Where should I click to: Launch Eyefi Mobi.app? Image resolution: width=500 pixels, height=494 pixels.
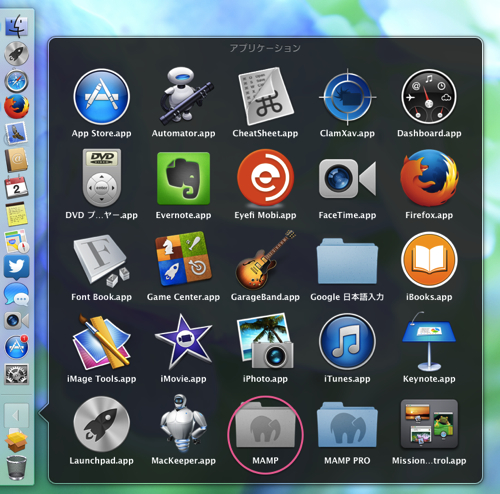[265, 178]
